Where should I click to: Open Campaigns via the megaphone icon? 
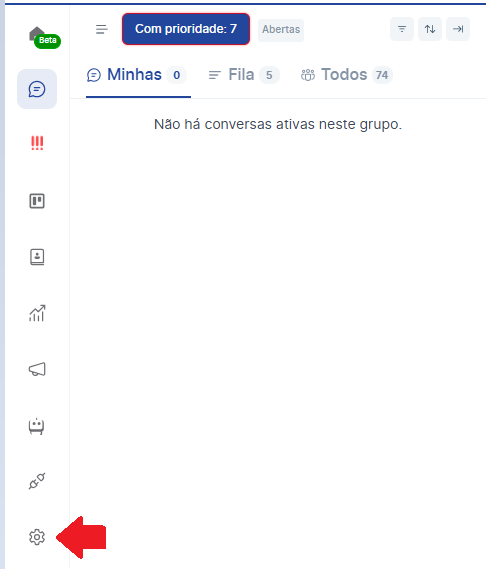coord(37,369)
